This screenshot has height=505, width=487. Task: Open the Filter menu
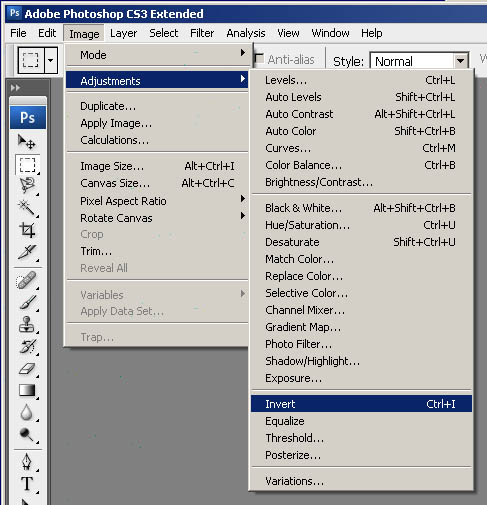(202, 33)
